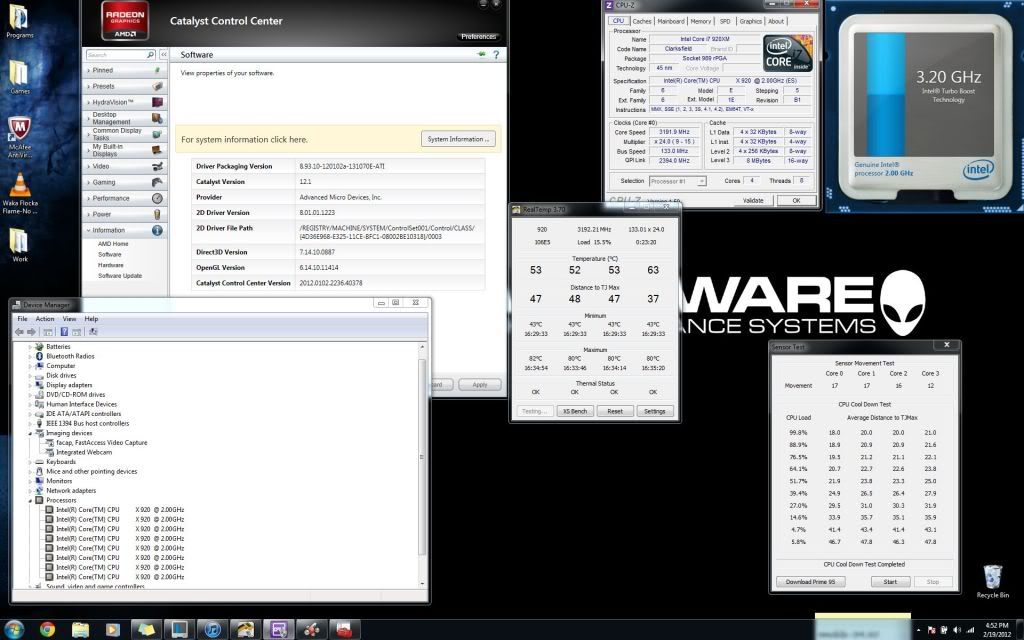This screenshot has width=1024, height=640.
Task: Select AMD Home under Information
Action: (x=113, y=244)
